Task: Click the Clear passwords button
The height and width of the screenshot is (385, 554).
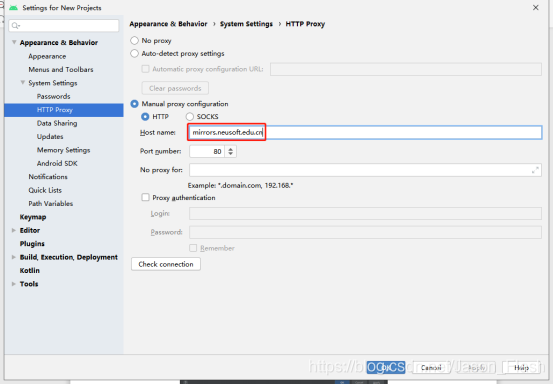Action: tap(175, 88)
